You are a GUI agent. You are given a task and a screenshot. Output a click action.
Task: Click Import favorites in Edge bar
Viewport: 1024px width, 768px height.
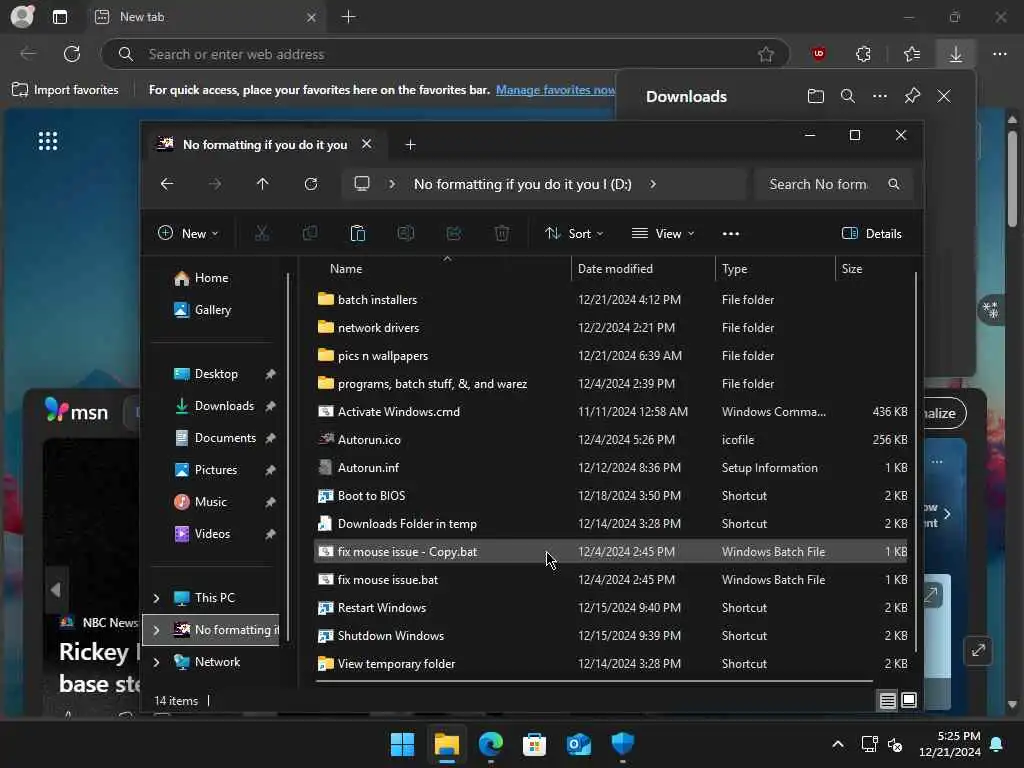(x=65, y=90)
